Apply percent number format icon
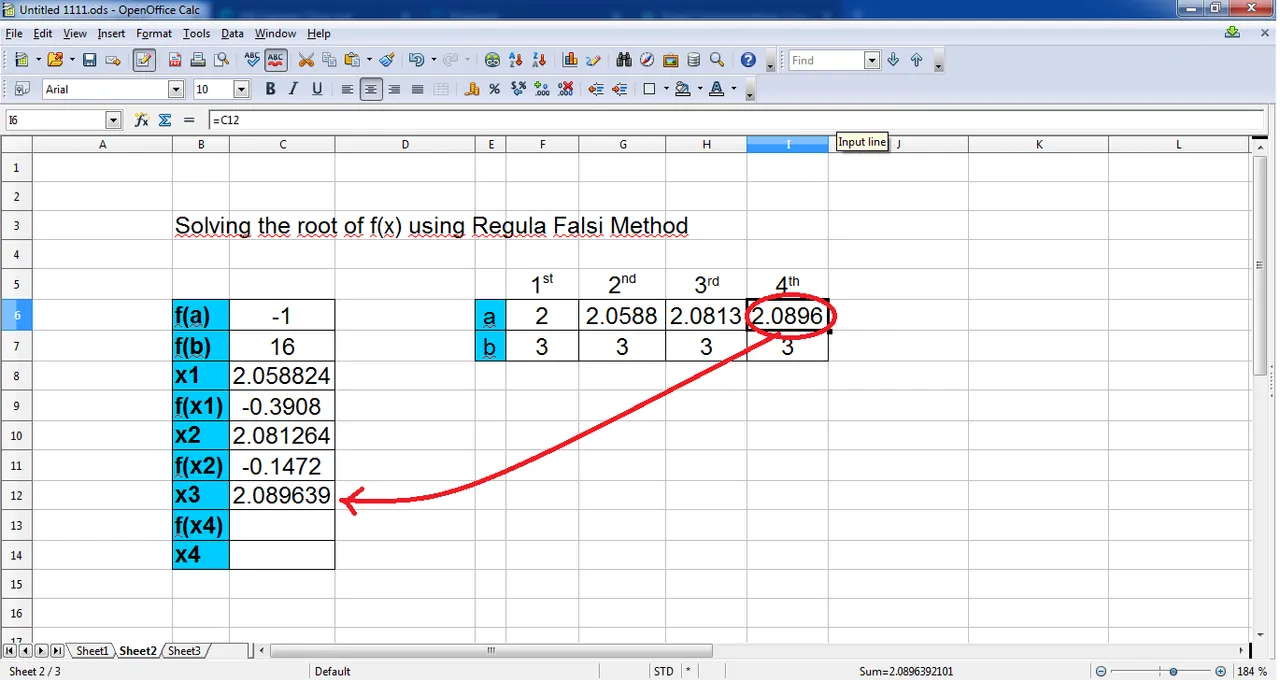Screen dimensions: 1280x680 pos(495,89)
